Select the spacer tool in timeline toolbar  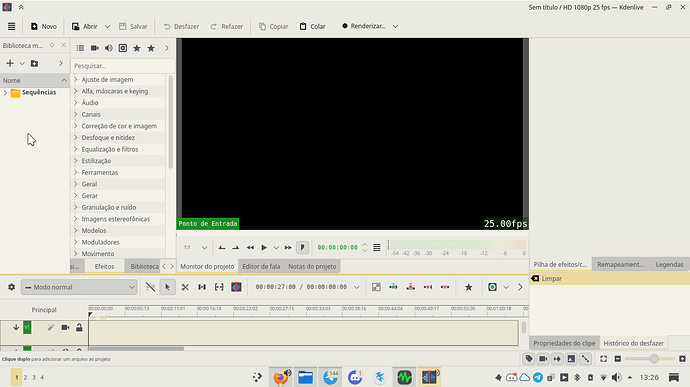202,287
